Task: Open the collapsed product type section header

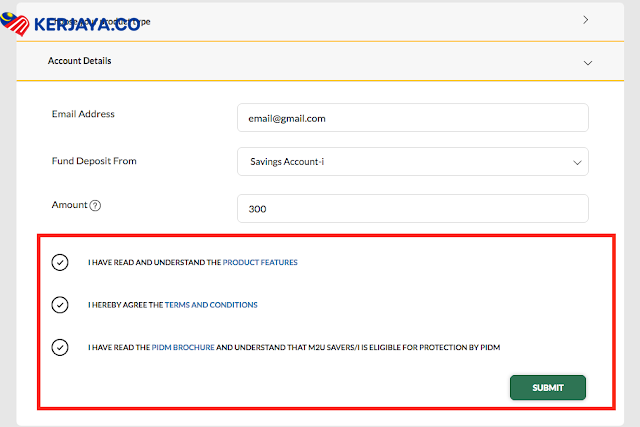Action: click(x=300, y=20)
